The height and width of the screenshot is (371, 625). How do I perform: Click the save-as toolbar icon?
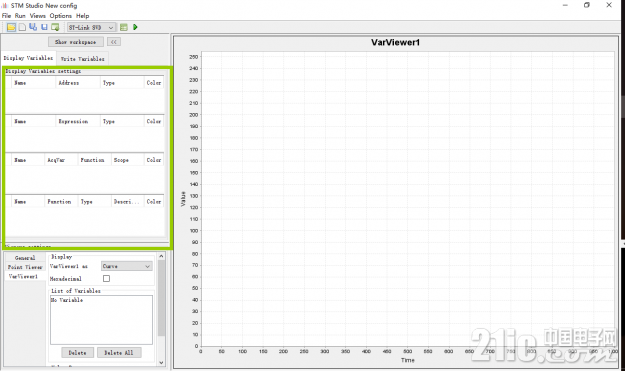click(33, 27)
